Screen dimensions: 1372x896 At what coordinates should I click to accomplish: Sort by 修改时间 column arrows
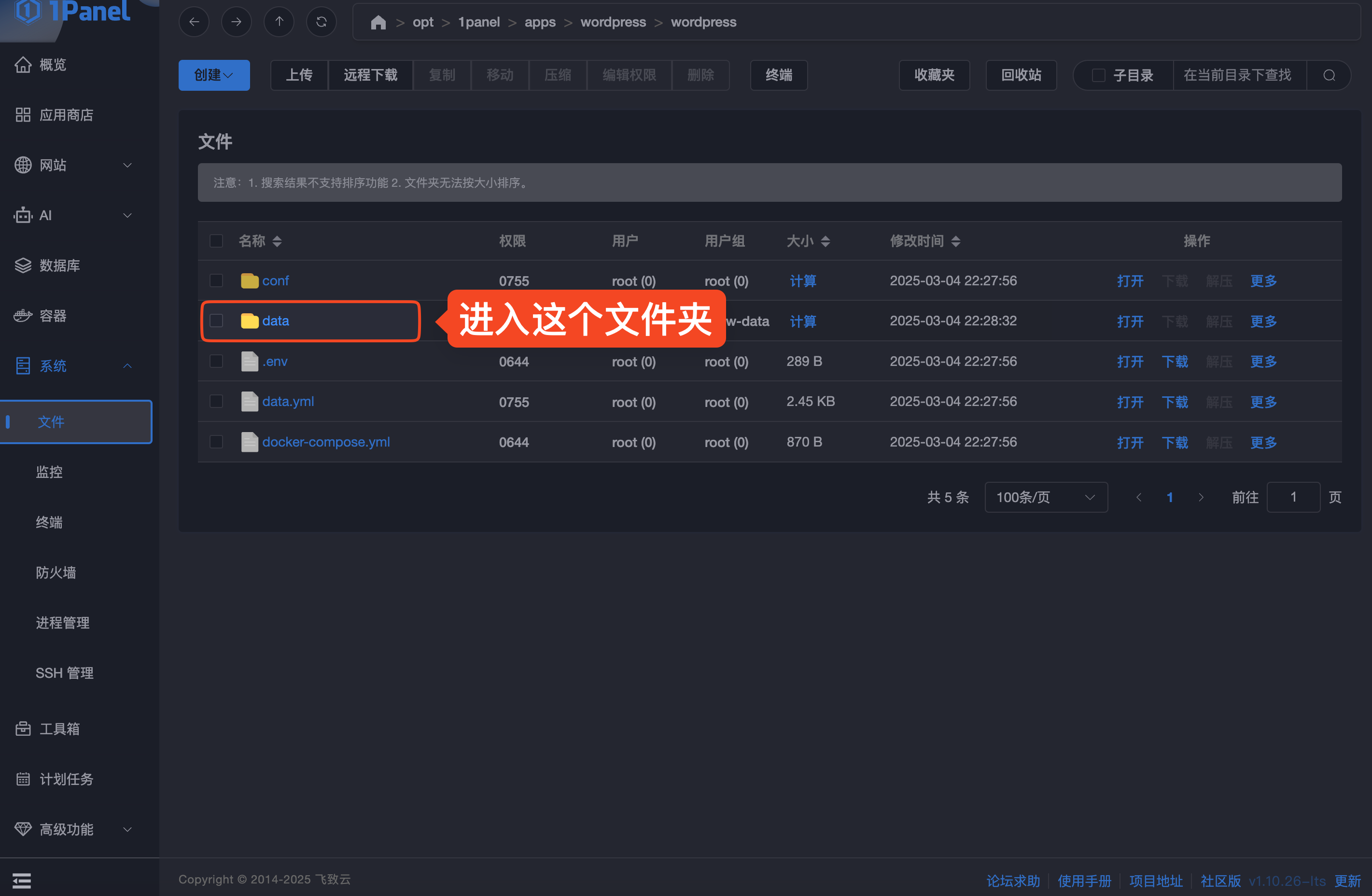point(955,241)
